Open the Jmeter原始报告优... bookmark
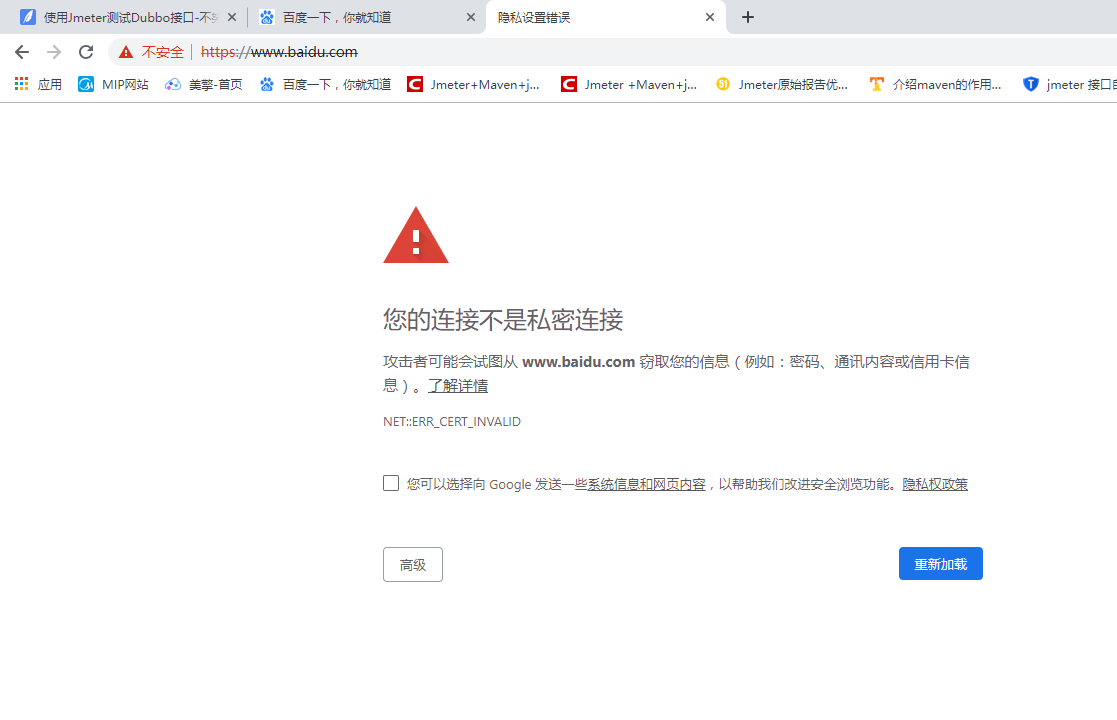This screenshot has height=720, width=1117. pyautogui.click(x=781, y=84)
